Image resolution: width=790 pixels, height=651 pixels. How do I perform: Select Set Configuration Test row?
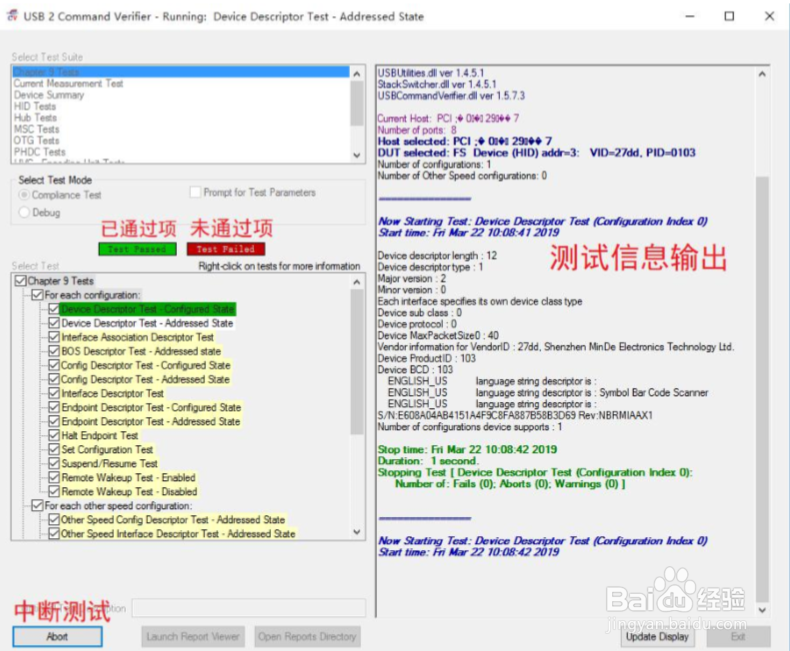coord(107,449)
